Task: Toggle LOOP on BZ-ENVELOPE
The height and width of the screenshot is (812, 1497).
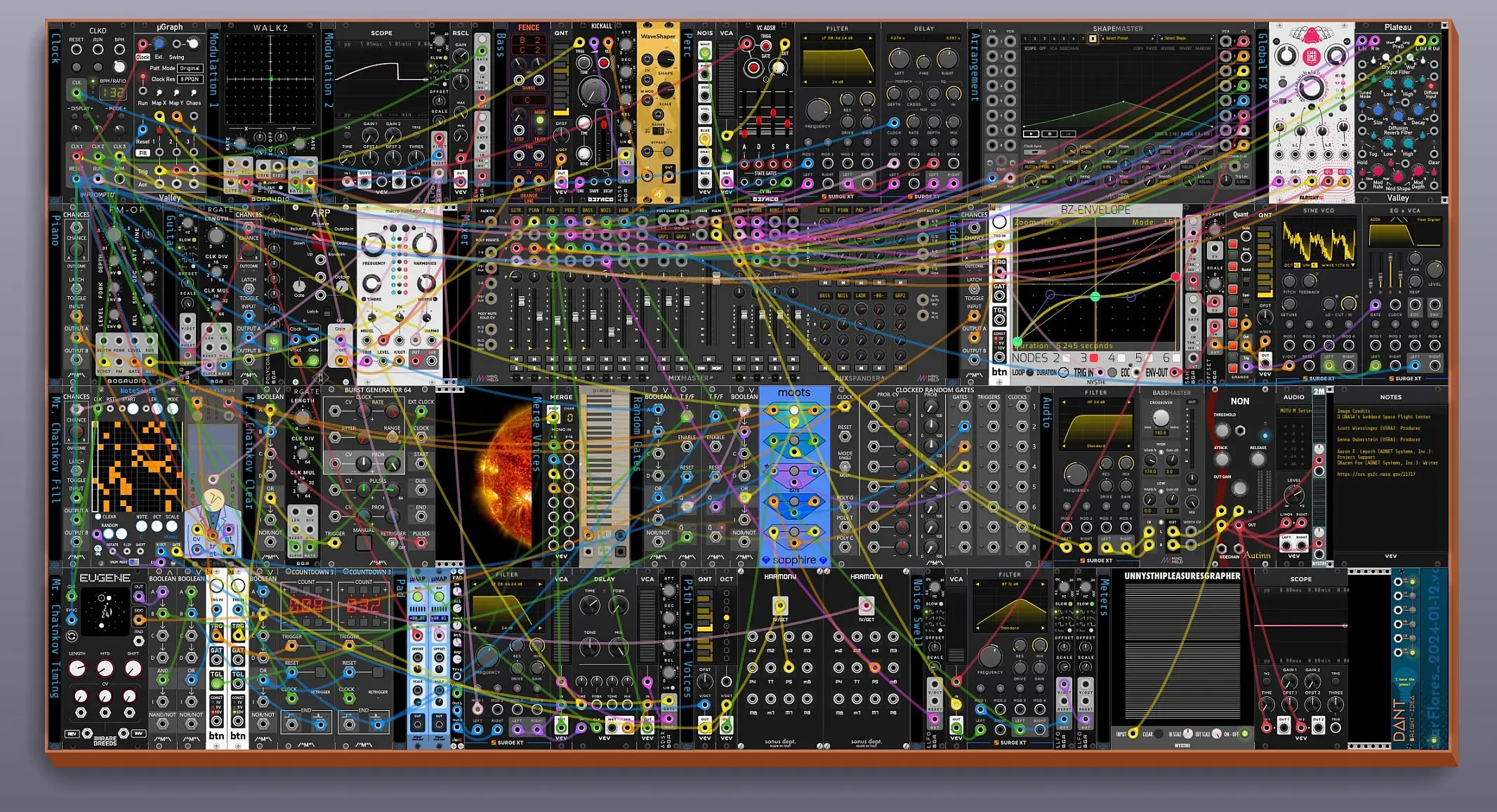Action: pyautogui.click(x=1030, y=373)
